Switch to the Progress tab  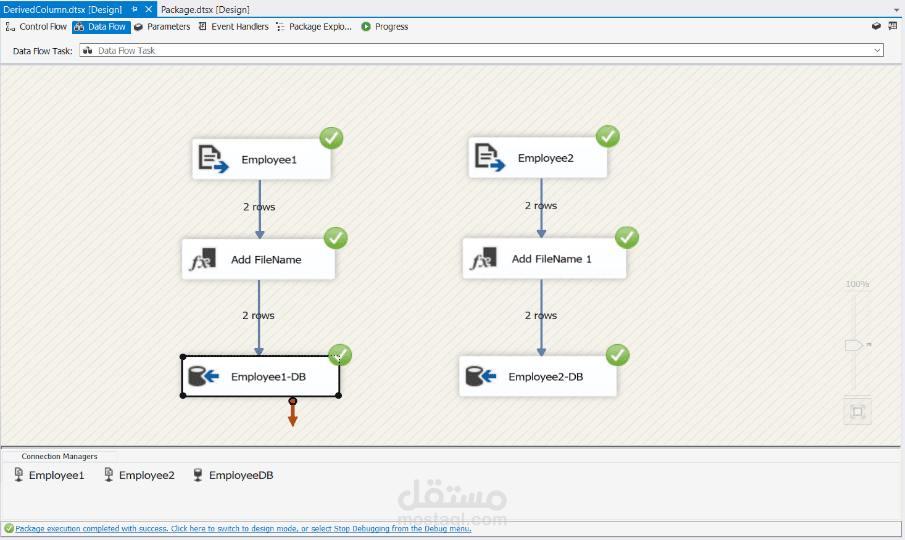[x=384, y=27]
